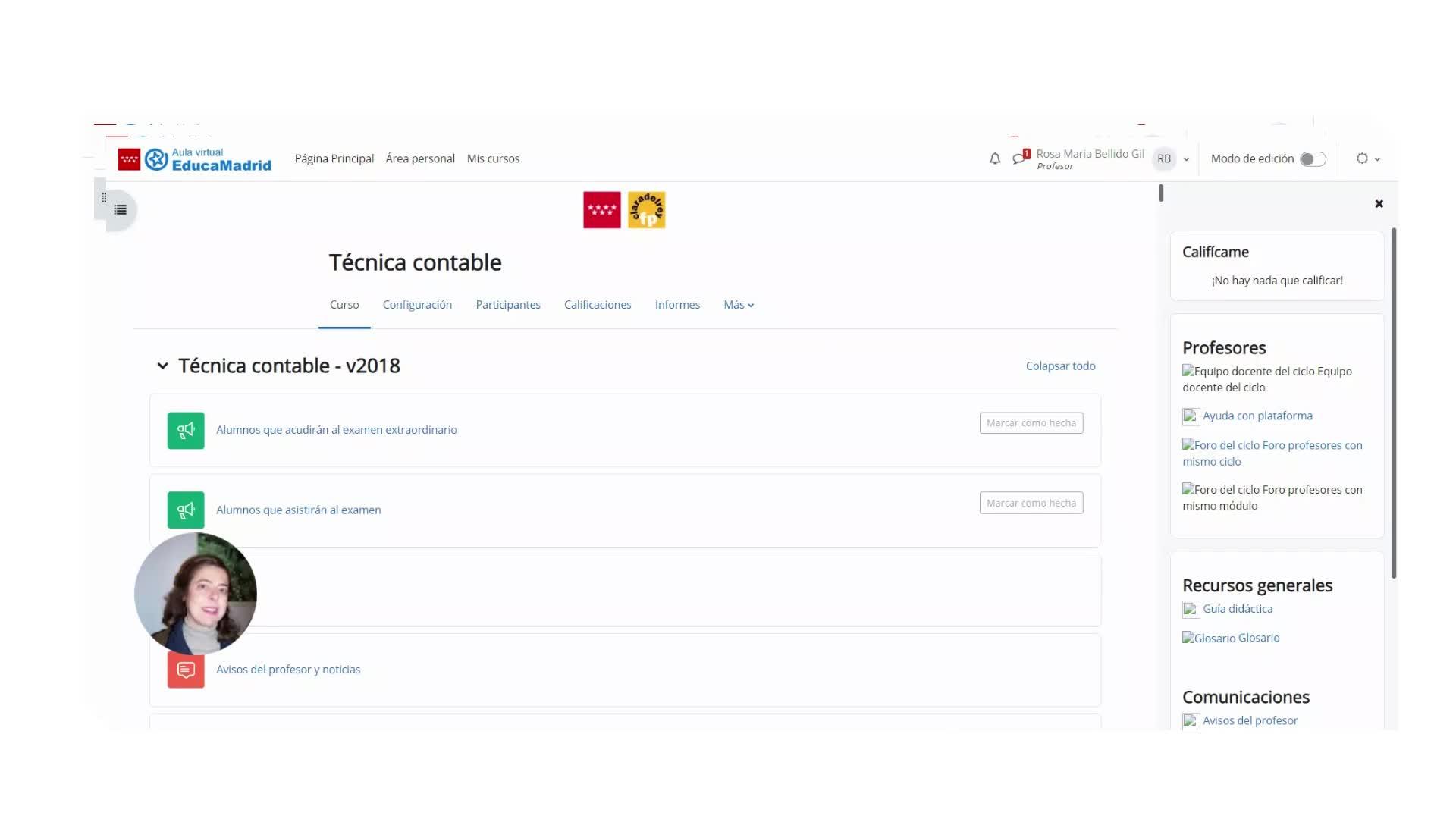1456x819 pixels.
Task: Click the red forum icon for Avisos
Action: click(186, 670)
